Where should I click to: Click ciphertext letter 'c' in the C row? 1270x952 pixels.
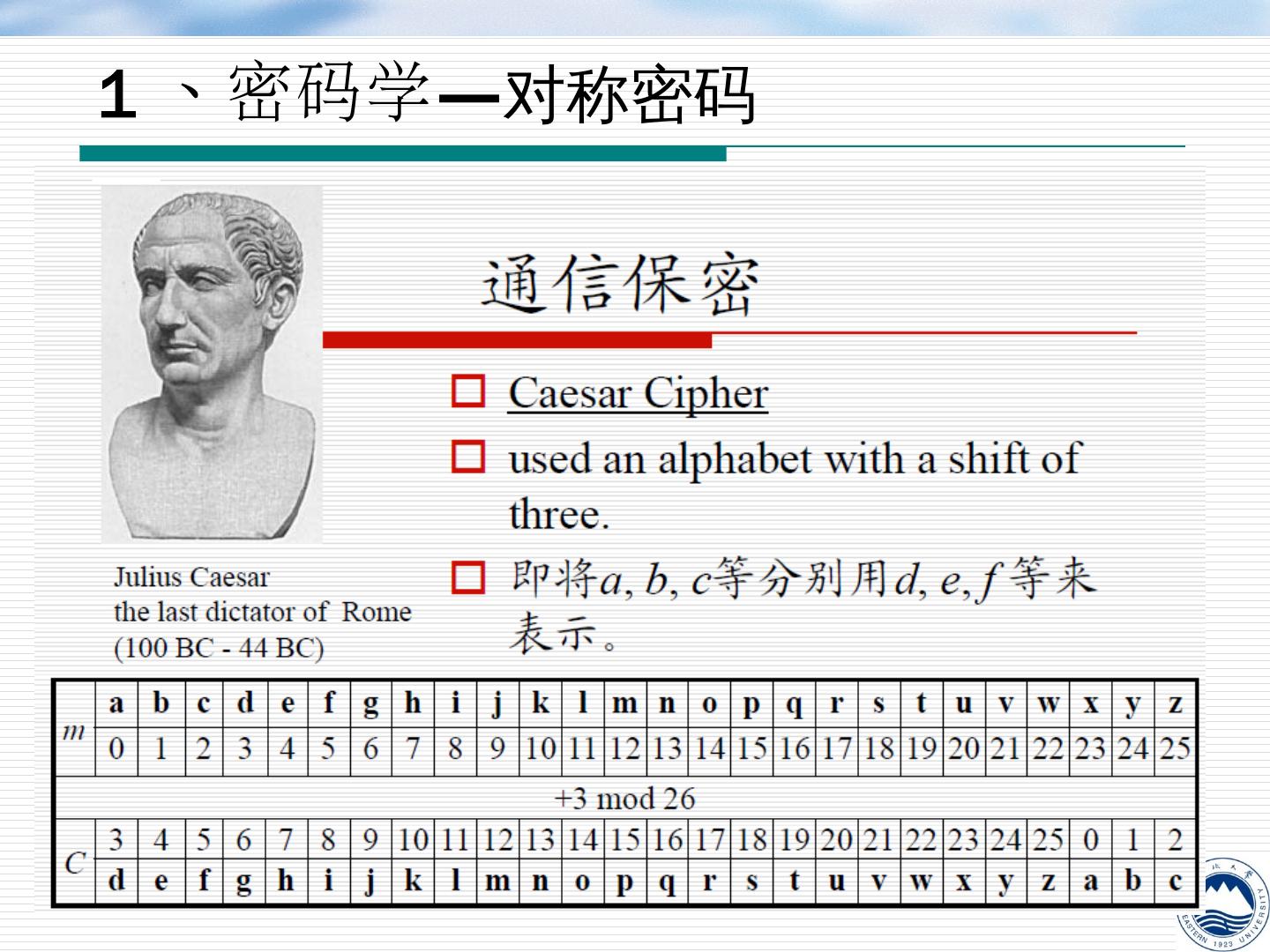tap(1175, 881)
